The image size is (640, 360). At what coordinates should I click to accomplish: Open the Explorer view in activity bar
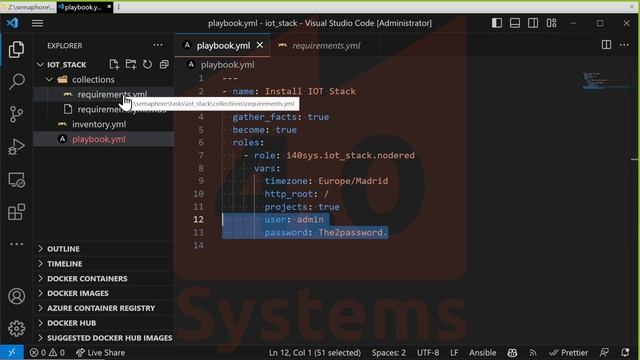16,49
